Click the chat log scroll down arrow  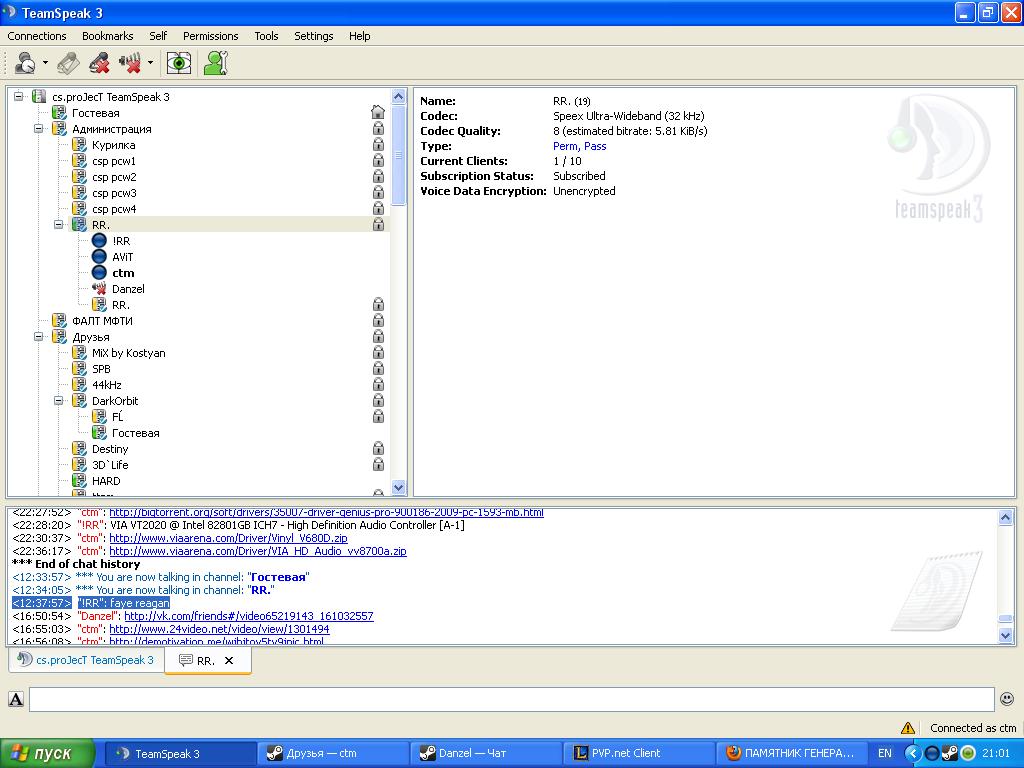point(1006,635)
